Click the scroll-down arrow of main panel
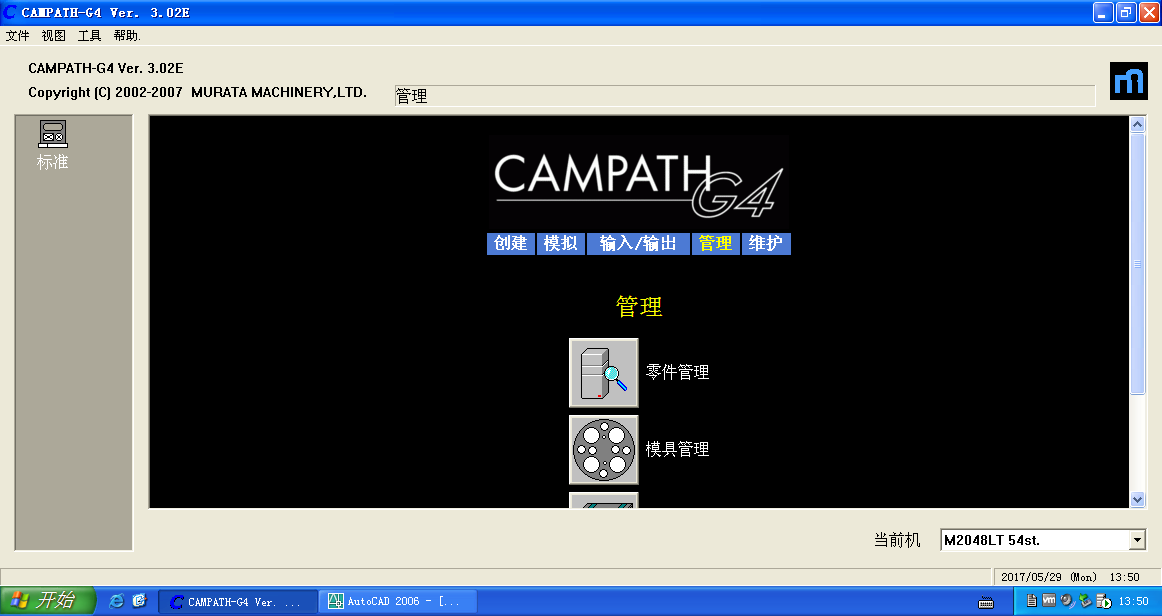Viewport: 1162px width, 616px height. [x=1138, y=500]
